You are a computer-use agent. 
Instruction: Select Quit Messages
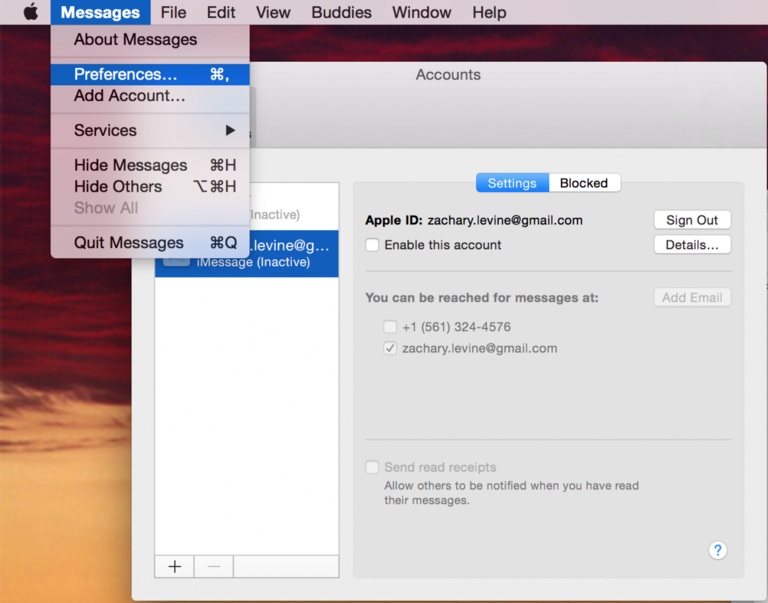click(x=150, y=243)
